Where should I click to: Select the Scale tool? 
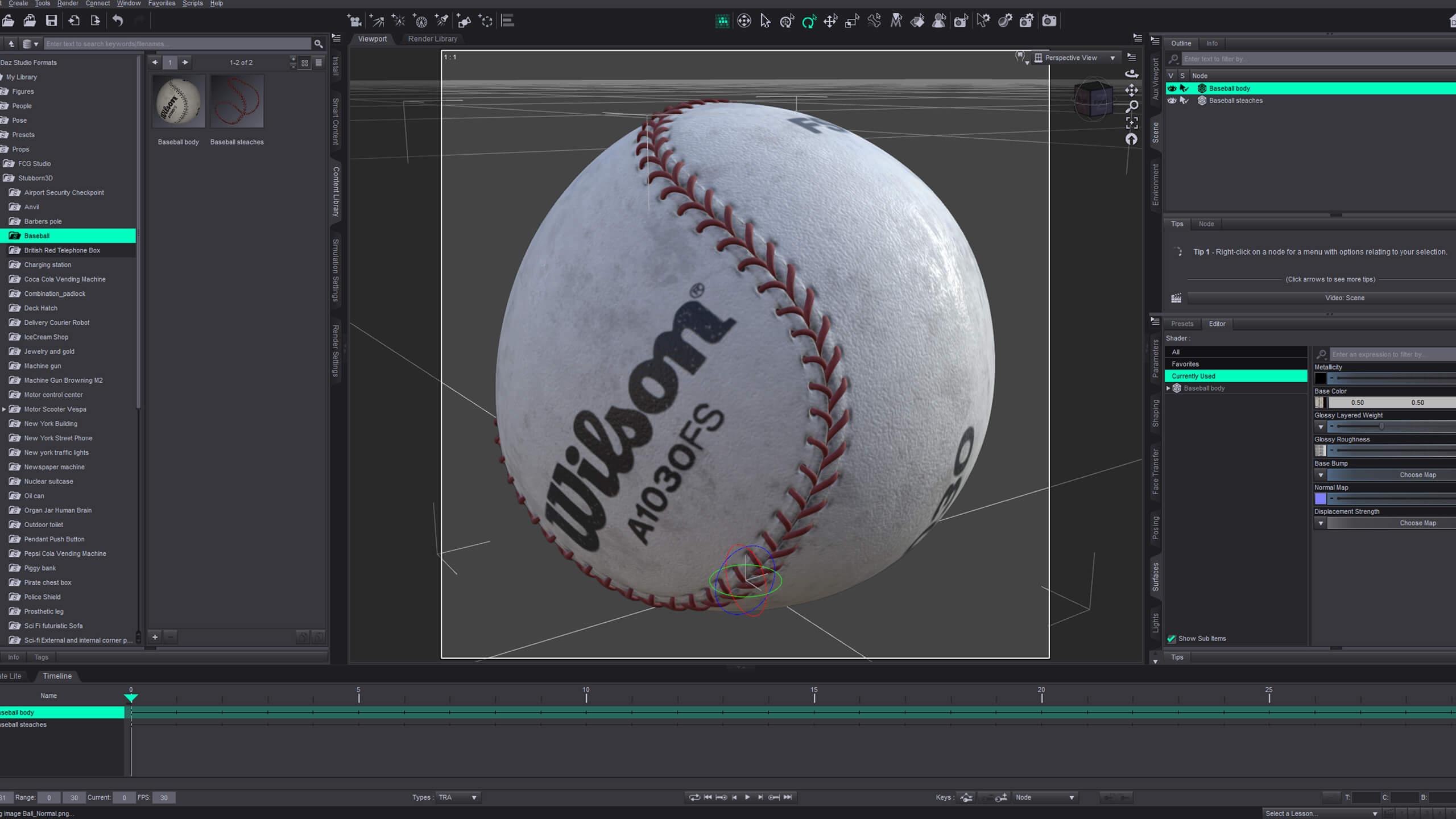(852, 21)
